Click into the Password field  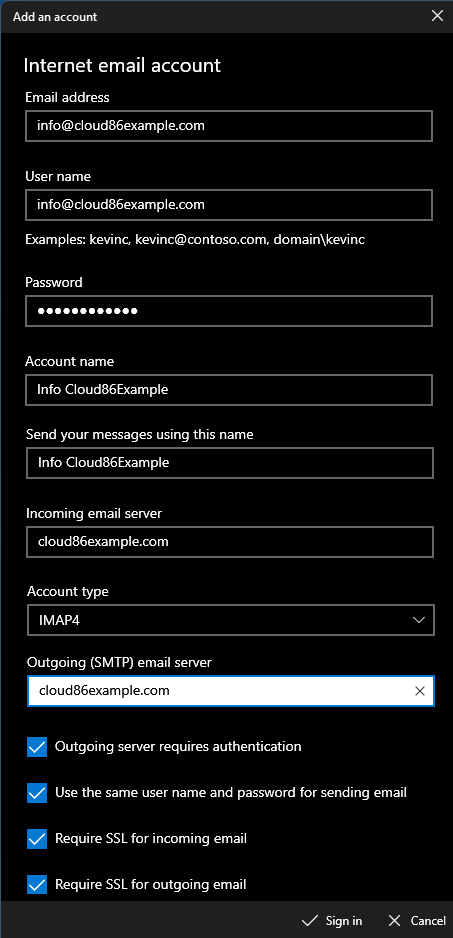229,311
